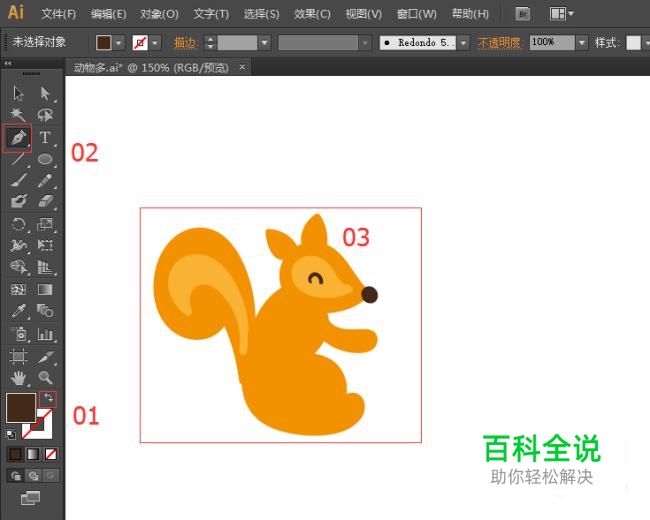Select the Width tool
Image resolution: width=650 pixels, height=520 pixels.
point(18,245)
